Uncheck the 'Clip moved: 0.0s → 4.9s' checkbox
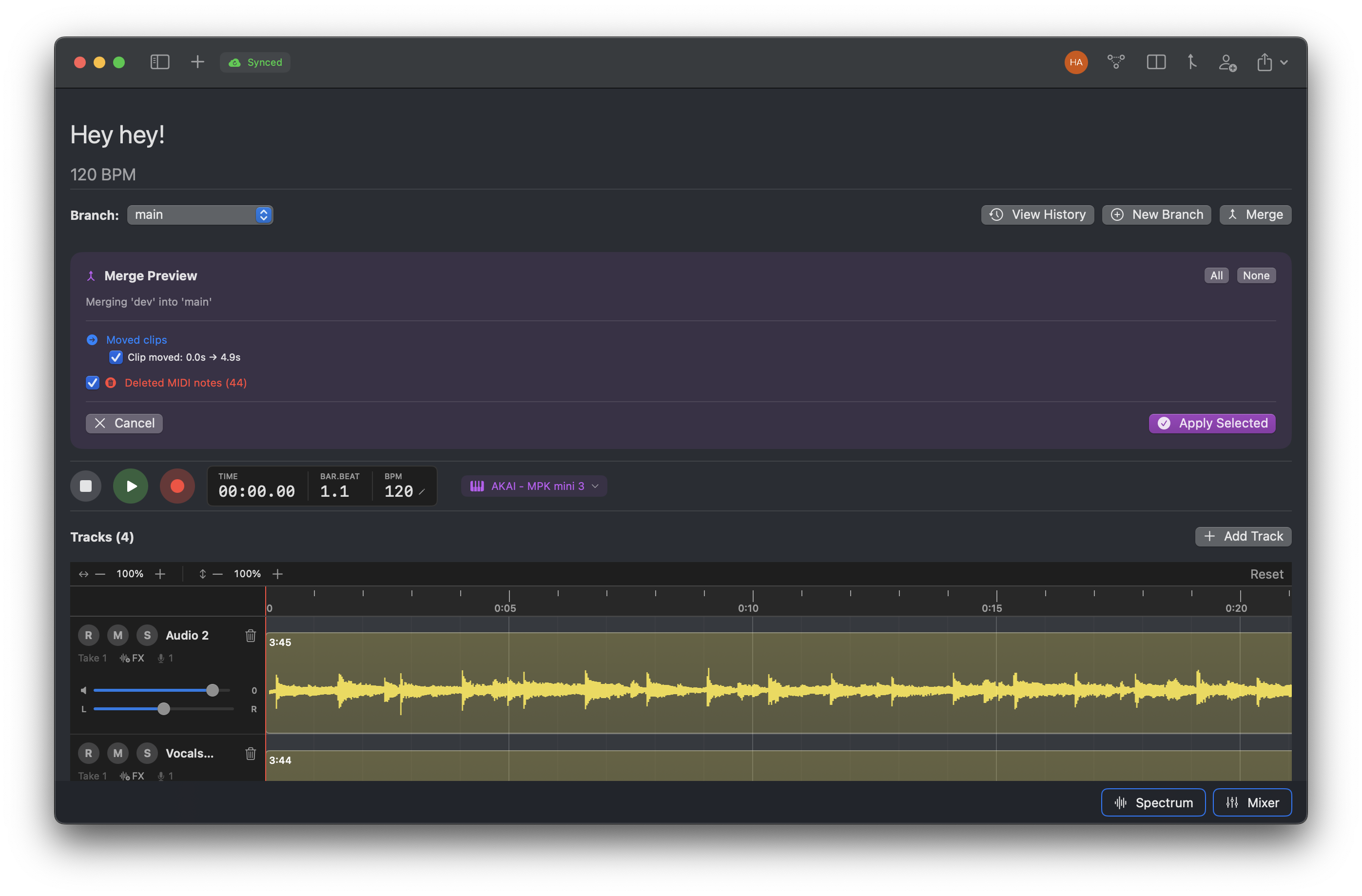 coord(116,357)
